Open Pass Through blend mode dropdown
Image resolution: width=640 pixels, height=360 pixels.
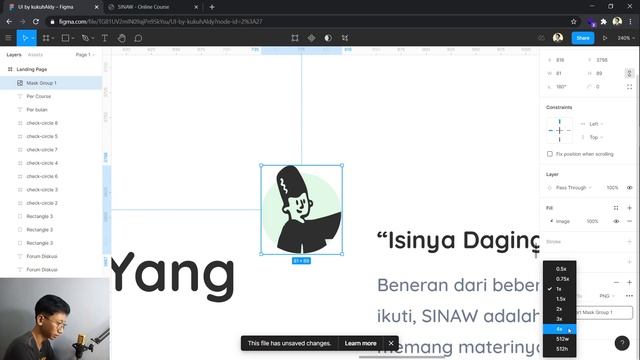coord(573,188)
